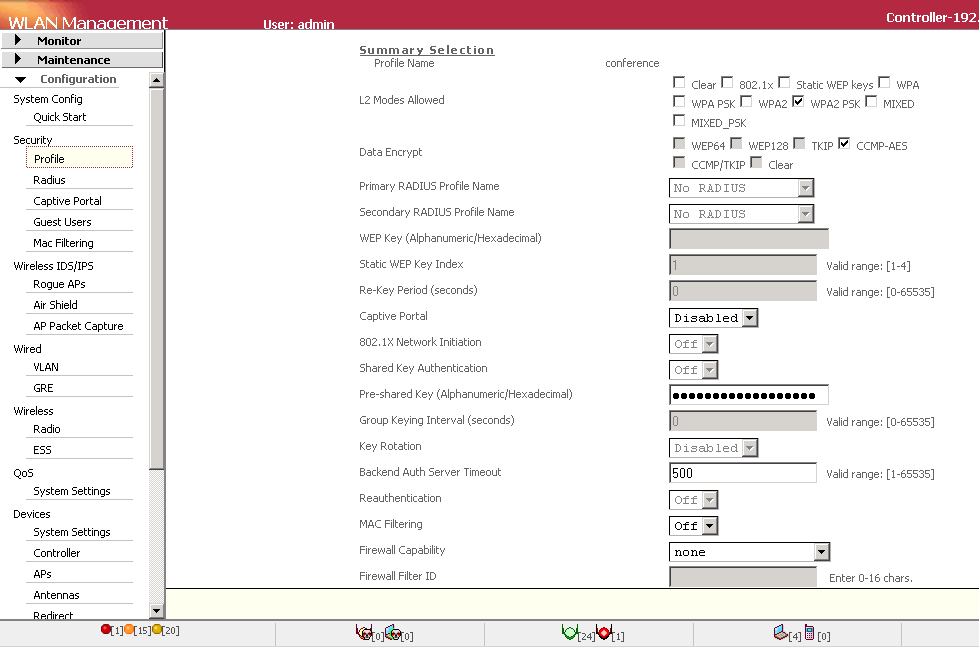This screenshot has height=648, width=979.
Task: Open the Firewall Capability dropdown
Action: (749, 552)
